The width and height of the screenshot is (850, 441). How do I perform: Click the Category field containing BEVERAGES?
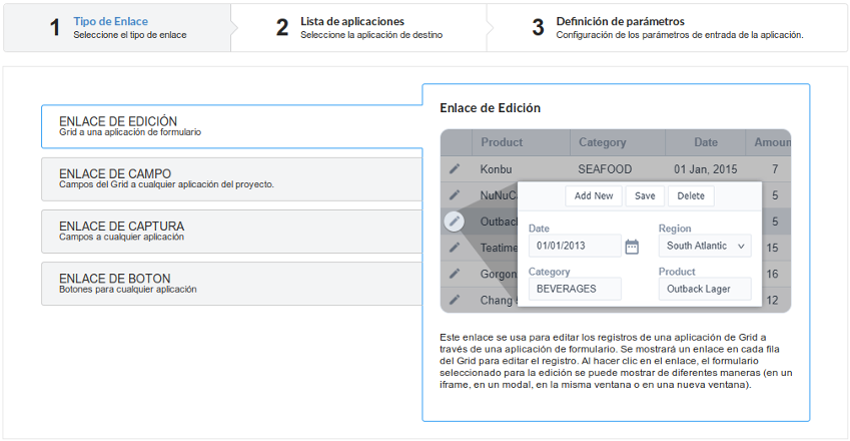click(x=575, y=289)
